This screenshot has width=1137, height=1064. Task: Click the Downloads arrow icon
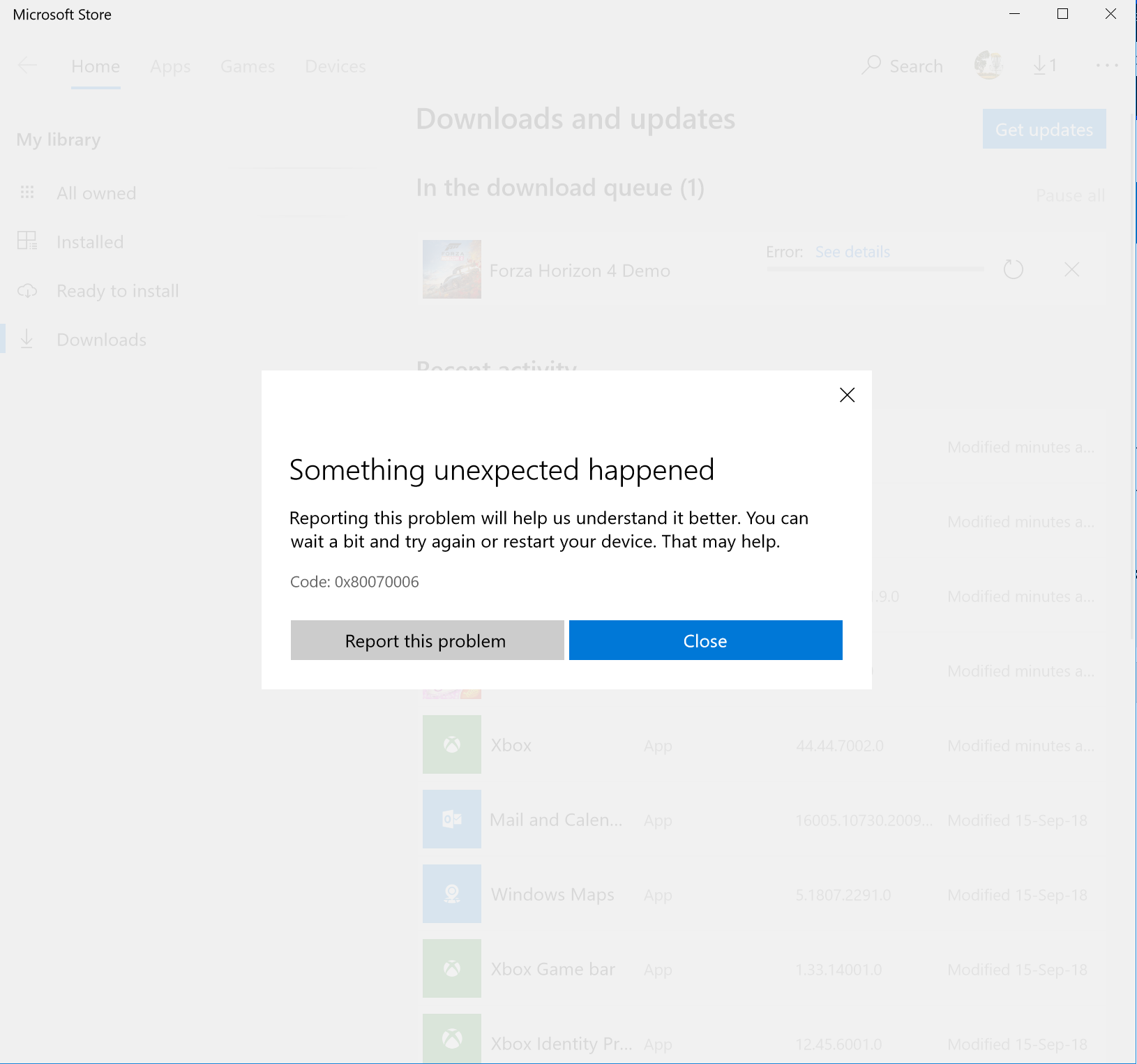click(x=27, y=339)
